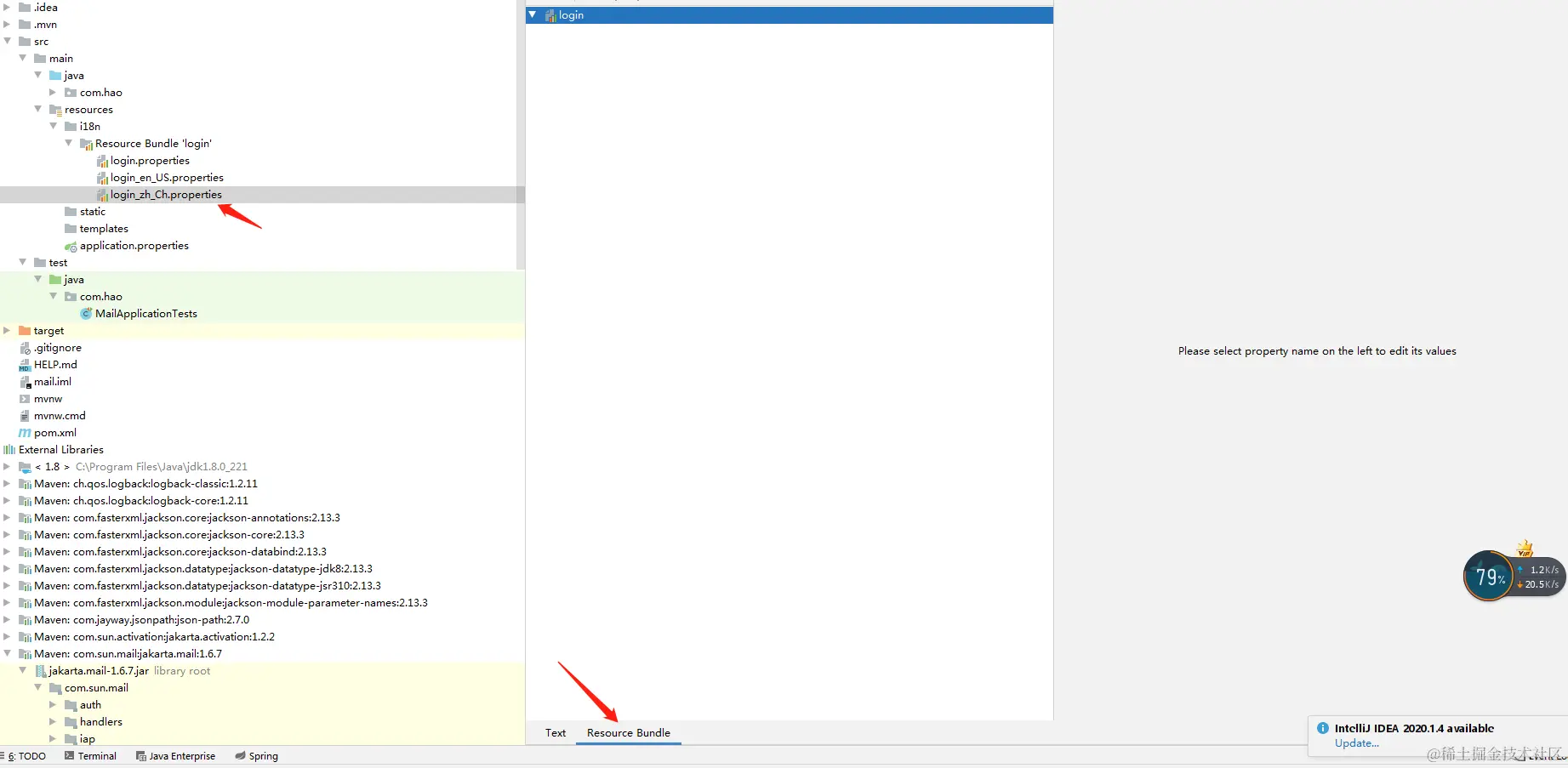Click the mvnw script file icon
This screenshot has width=1568, height=768.
25,399
